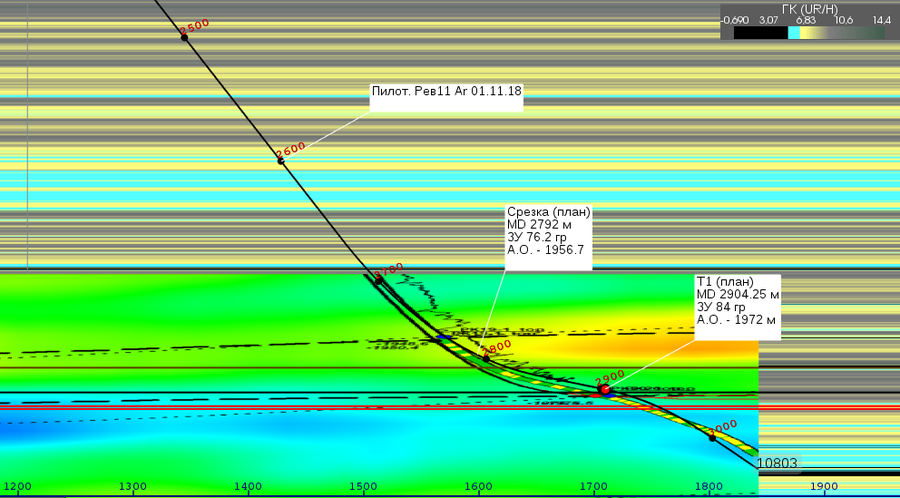Click the 2500 depth marker on the well path
The height and width of the screenshot is (498, 900).
tap(184, 37)
